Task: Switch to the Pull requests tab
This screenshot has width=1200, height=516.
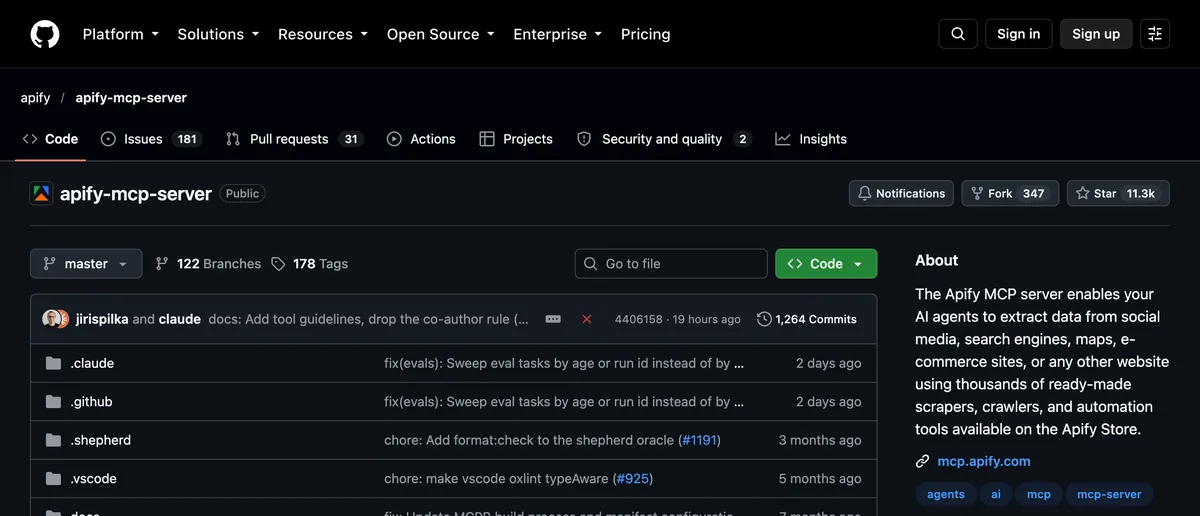Action: point(294,139)
